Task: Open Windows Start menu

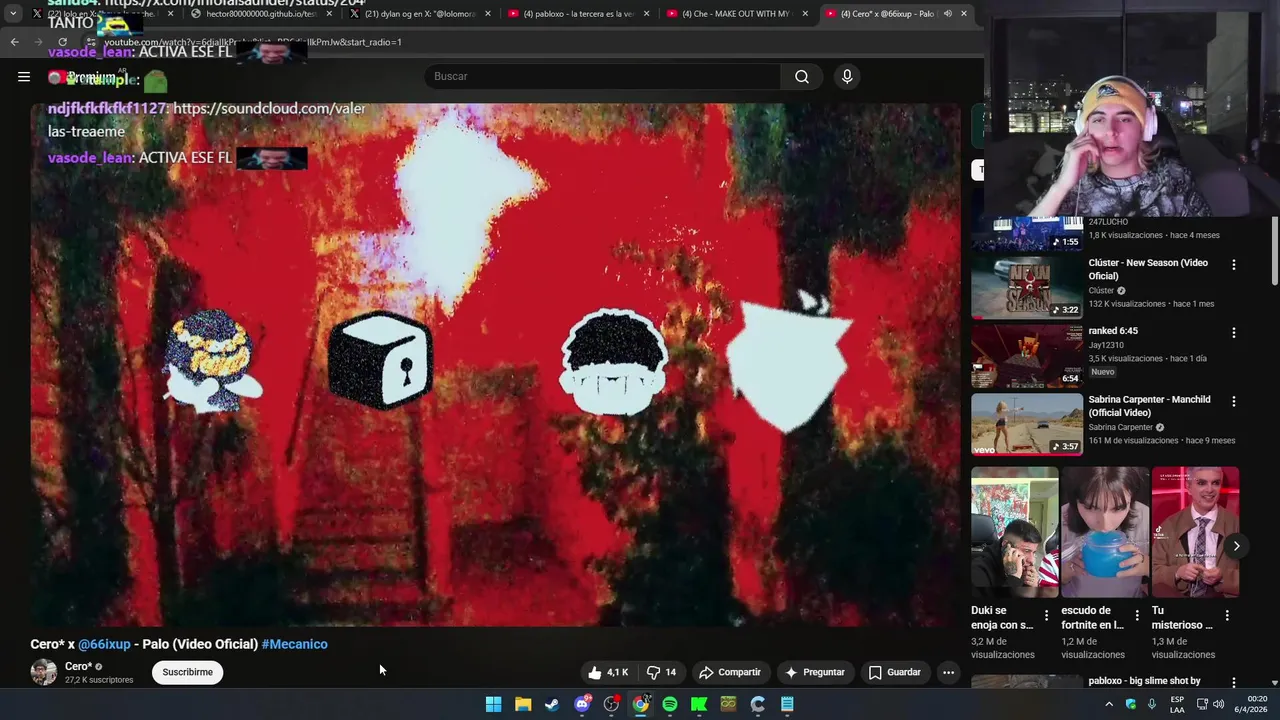Action: tap(493, 704)
